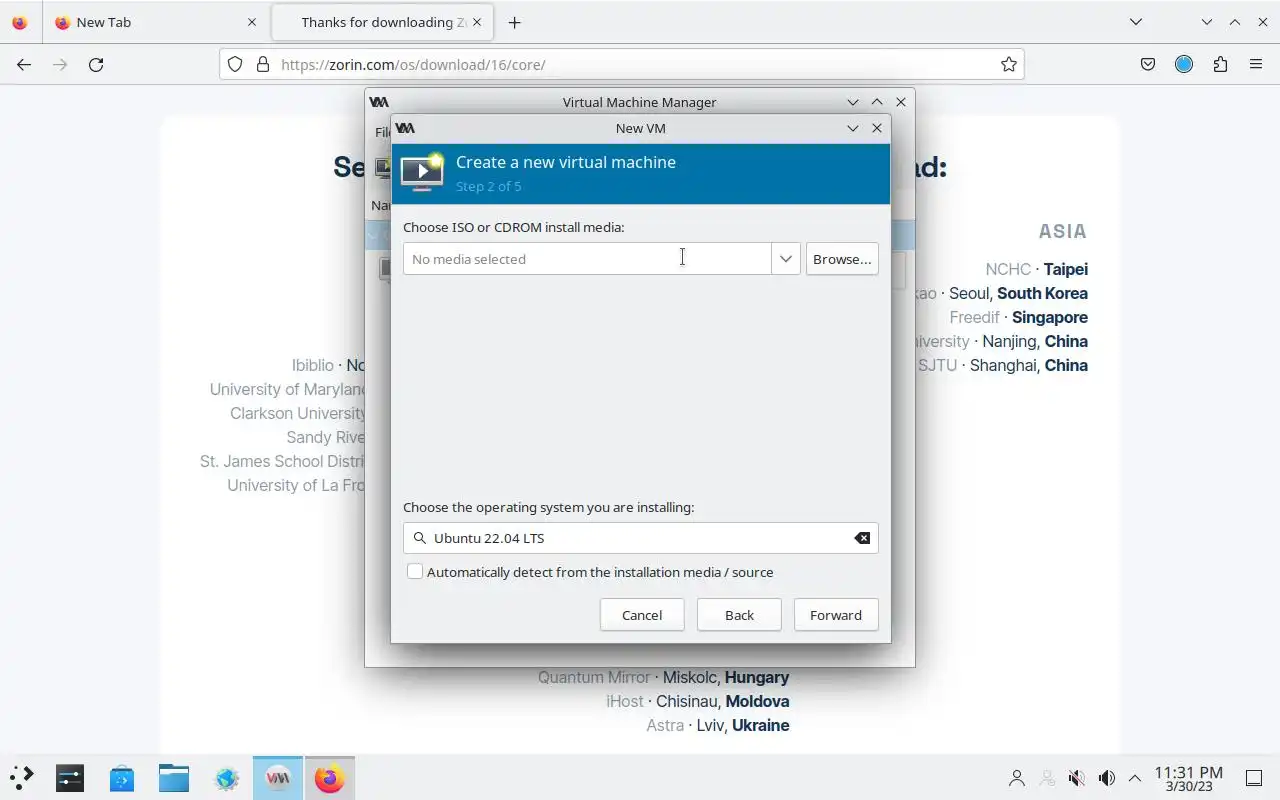Open the Ibiblio mirror link

pos(328,365)
